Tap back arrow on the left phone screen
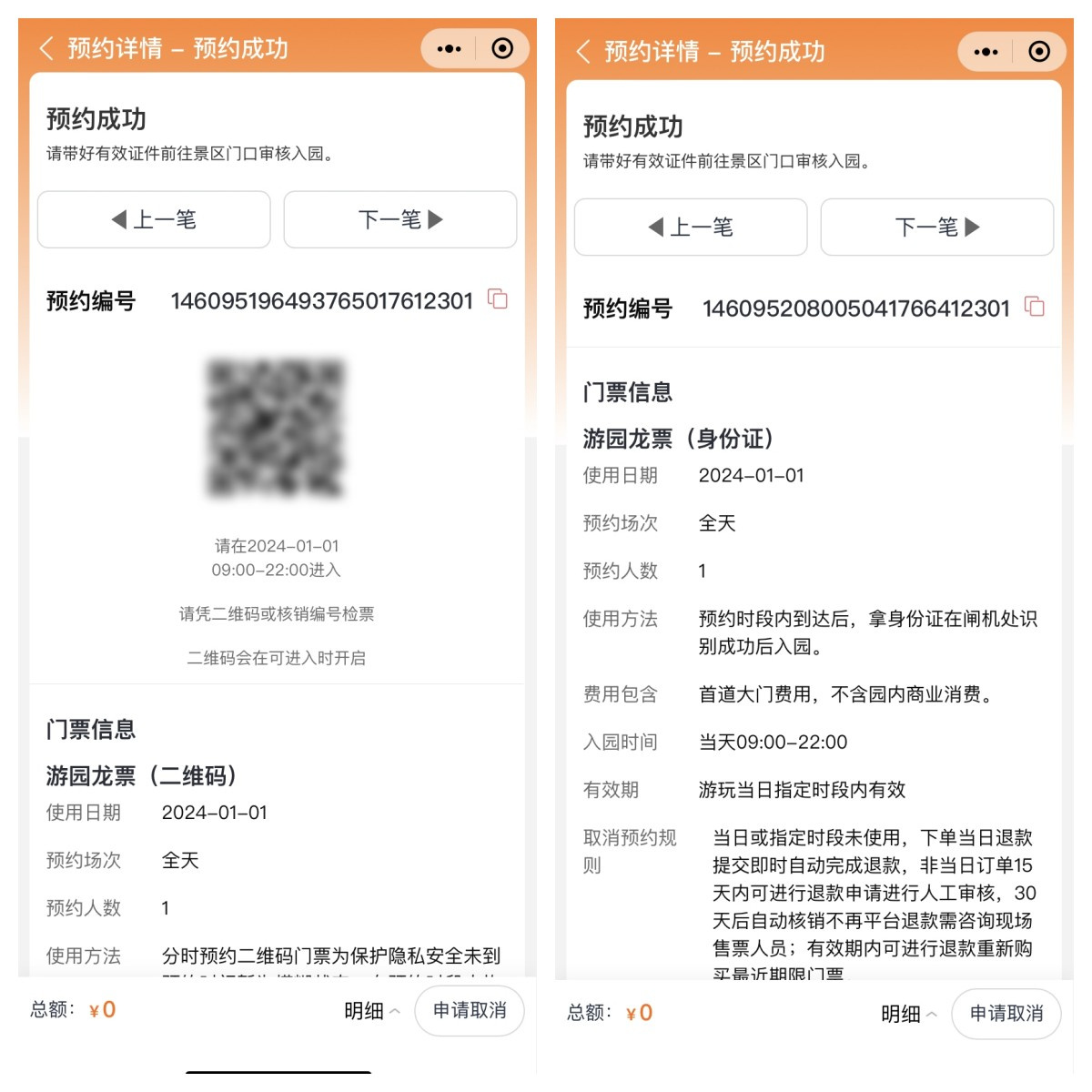This screenshot has width=1092, height=1092. click(46, 48)
